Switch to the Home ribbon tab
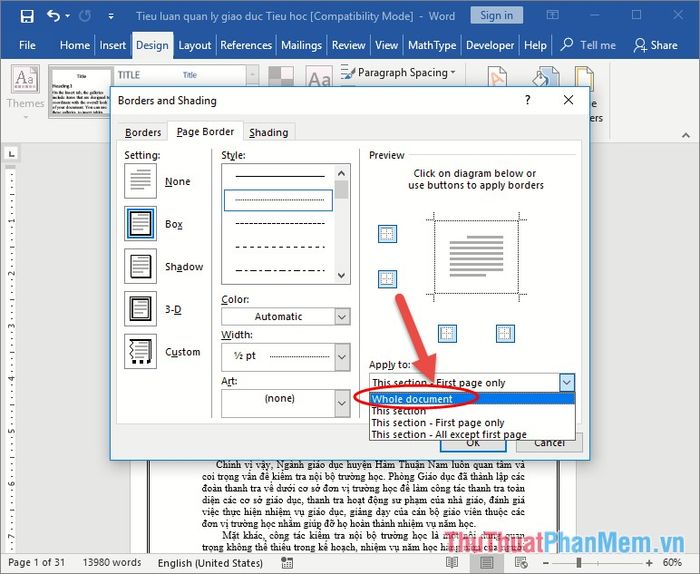This screenshot has width=700, height=574. click(75, 46)
